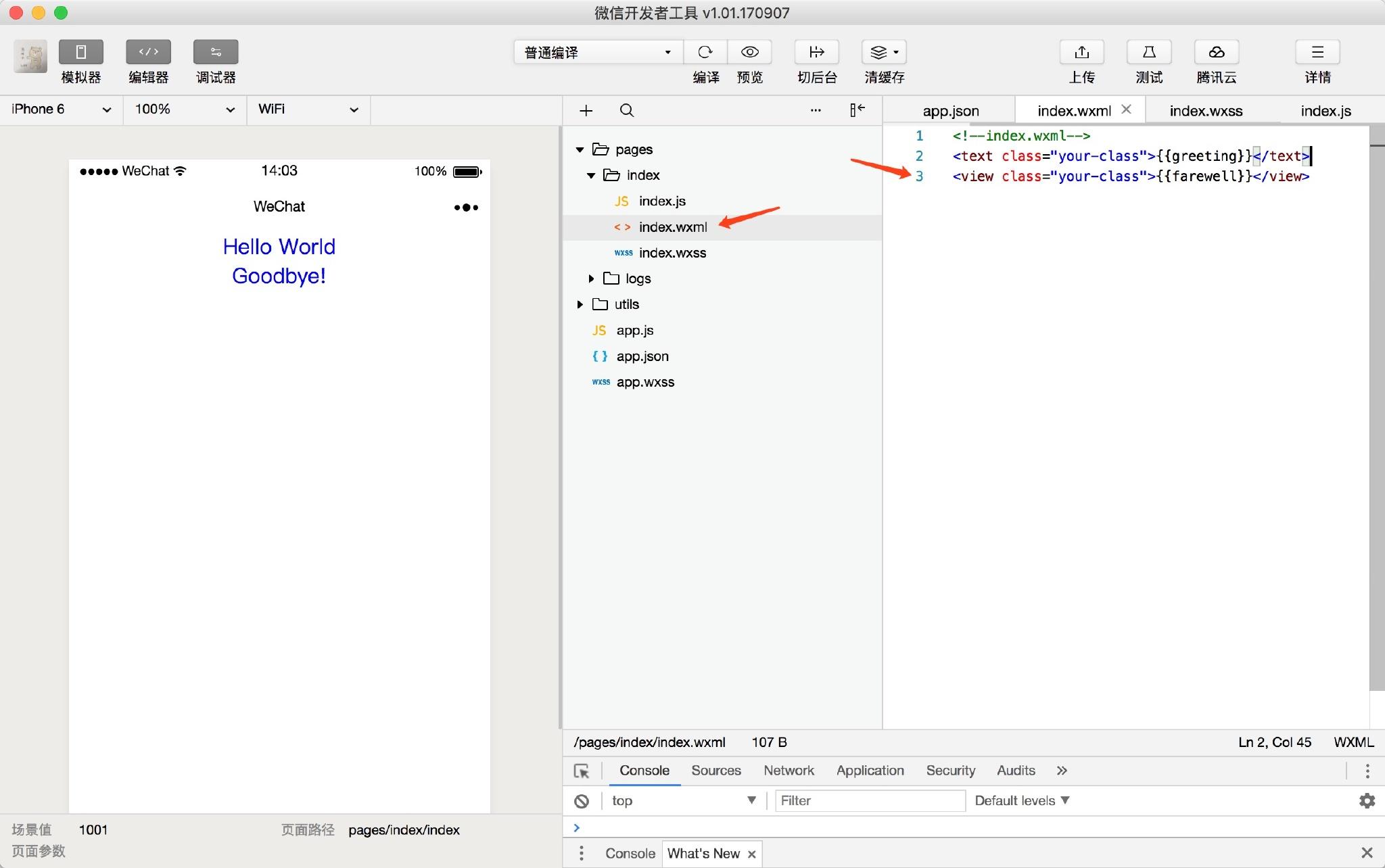Open the 普通编译 compile mode dropdown
Screen dimensions: 1385x868
(x=598, y=52)
